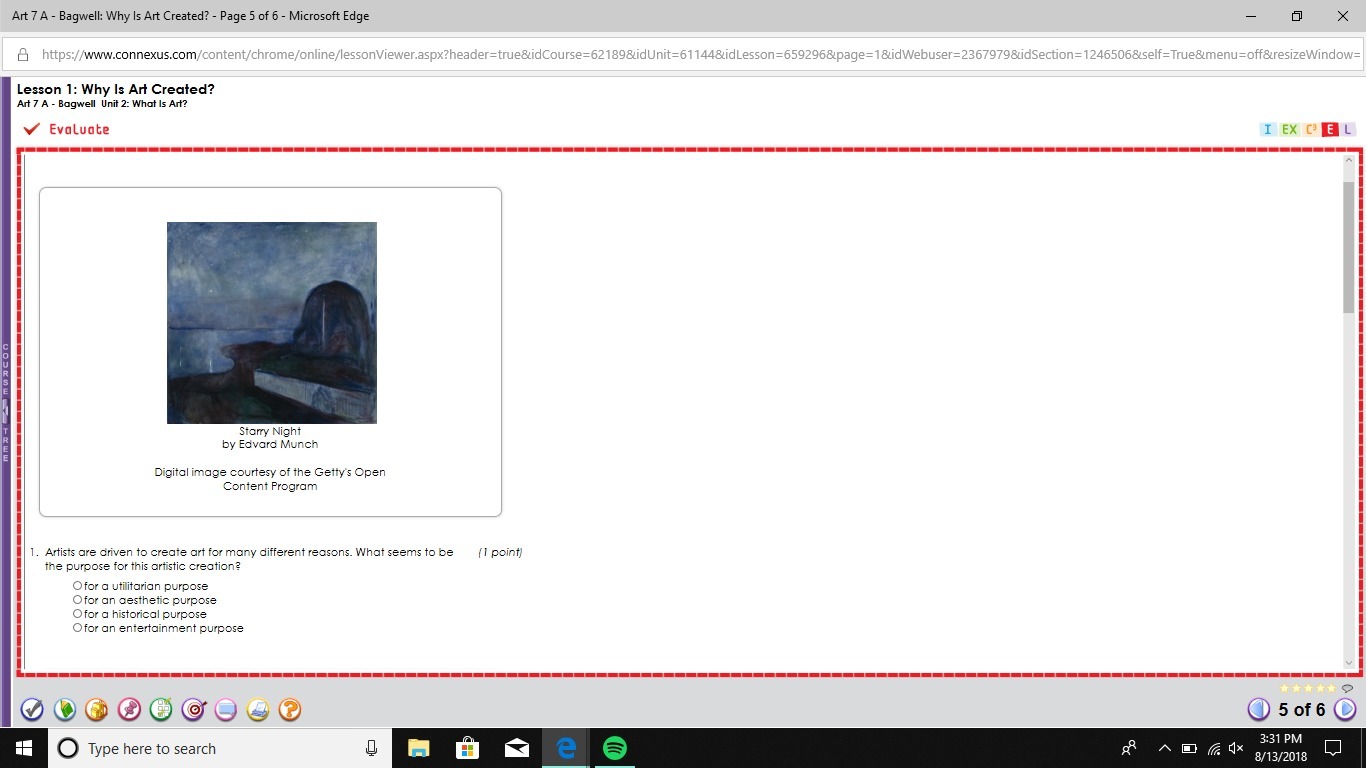Screen dimensions: 1366x768
Task: Go to the previous lesson page arrow
Action: [1259, 710]
